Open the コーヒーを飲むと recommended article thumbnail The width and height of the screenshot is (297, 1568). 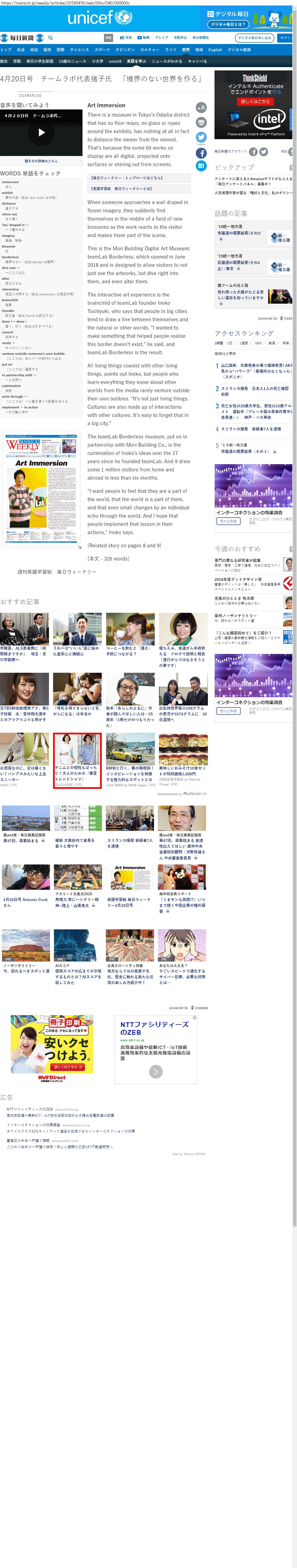click(x=130, y=629)
